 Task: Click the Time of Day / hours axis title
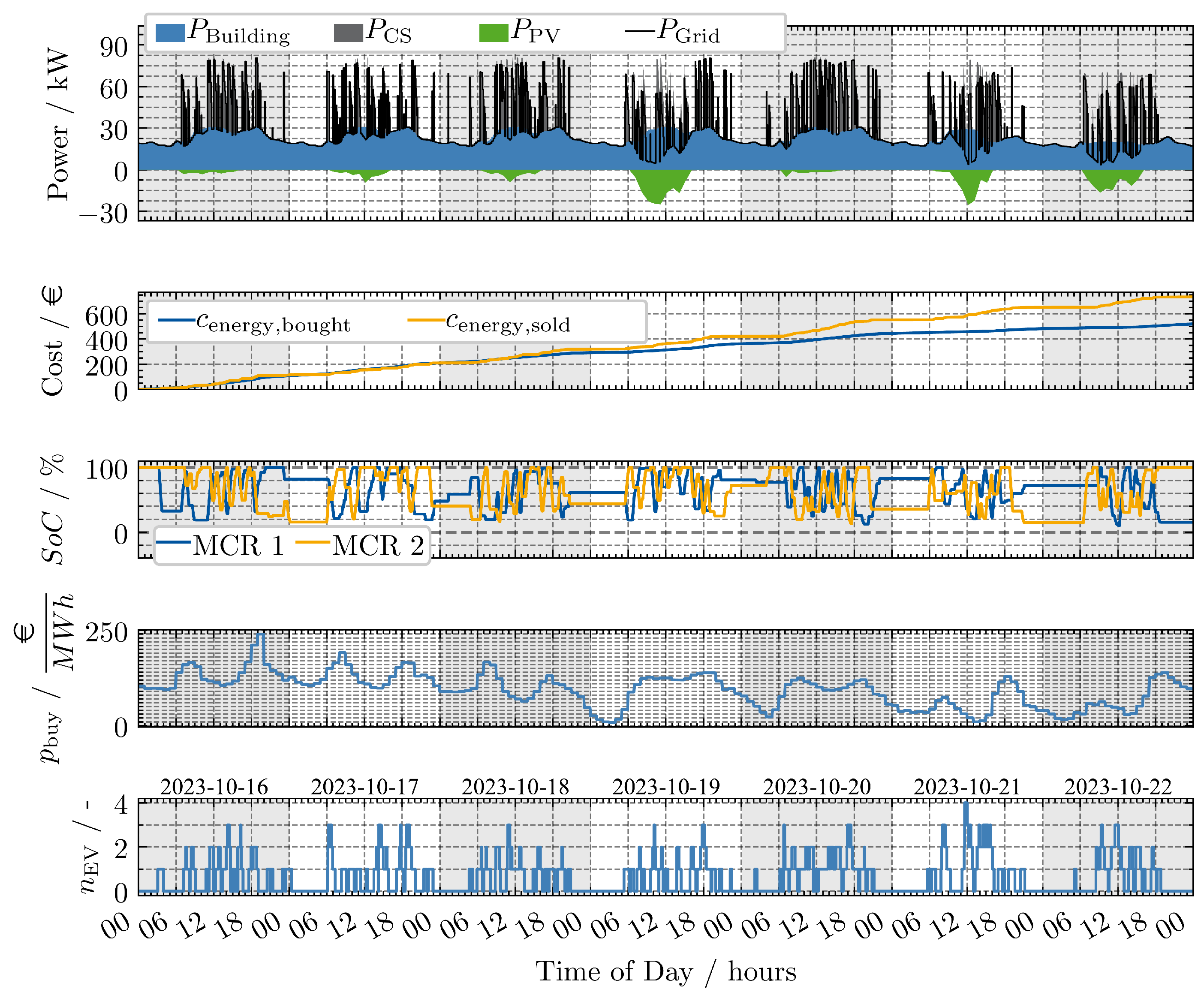(666, 972)
